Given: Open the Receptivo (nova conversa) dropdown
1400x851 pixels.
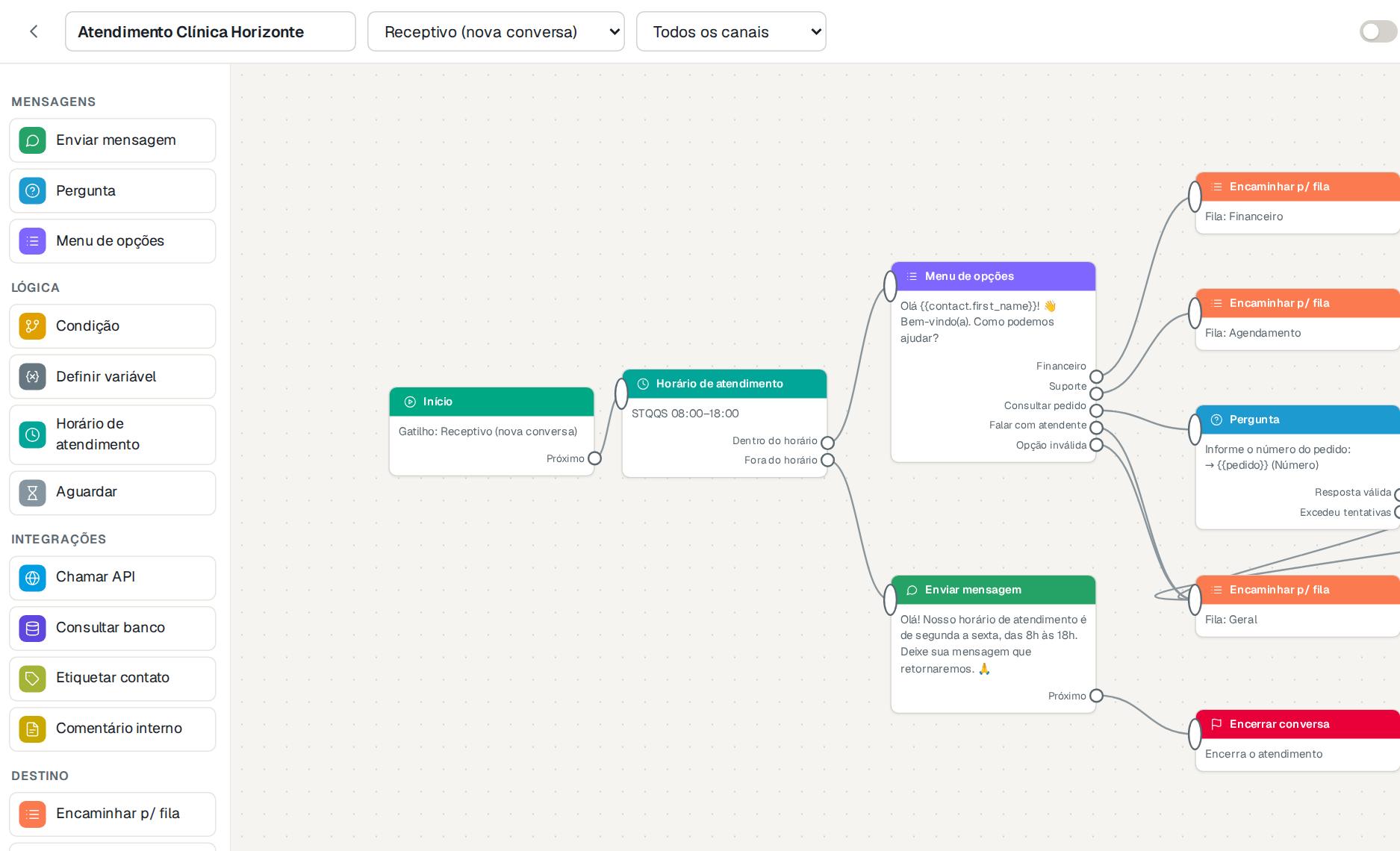Looking at the screenshot, I should tap(496, 31).
